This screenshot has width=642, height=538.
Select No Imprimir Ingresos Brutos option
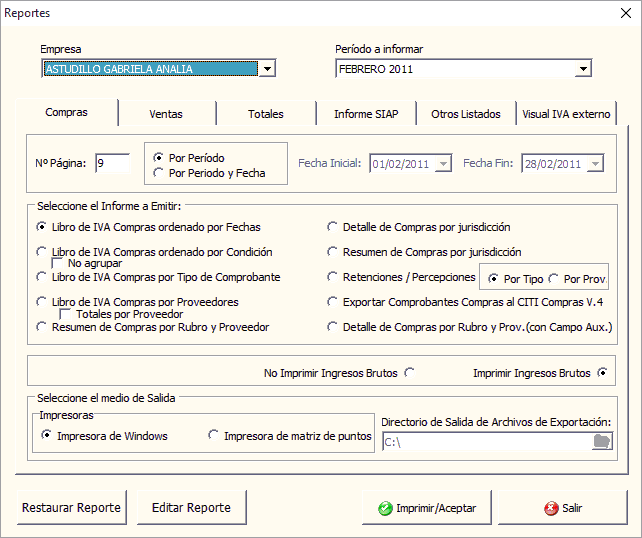coord(409,373)
